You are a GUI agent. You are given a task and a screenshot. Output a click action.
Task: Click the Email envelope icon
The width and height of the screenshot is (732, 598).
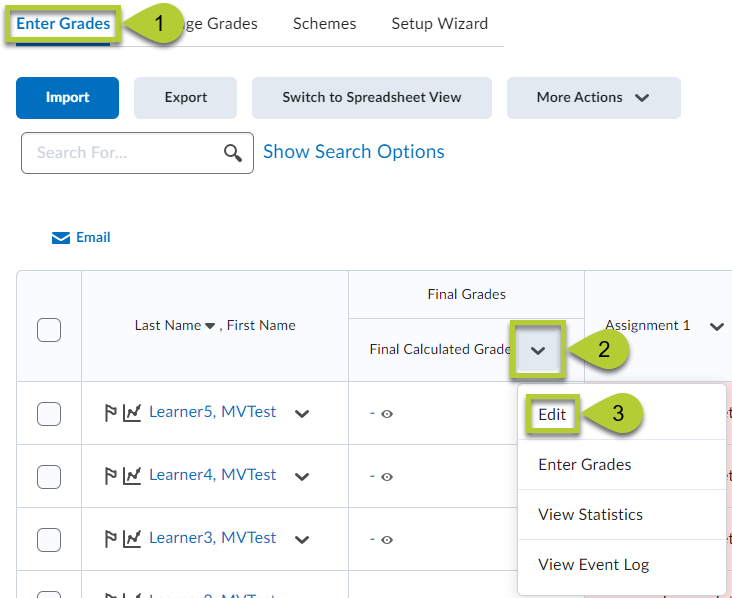tap(61, 238)
